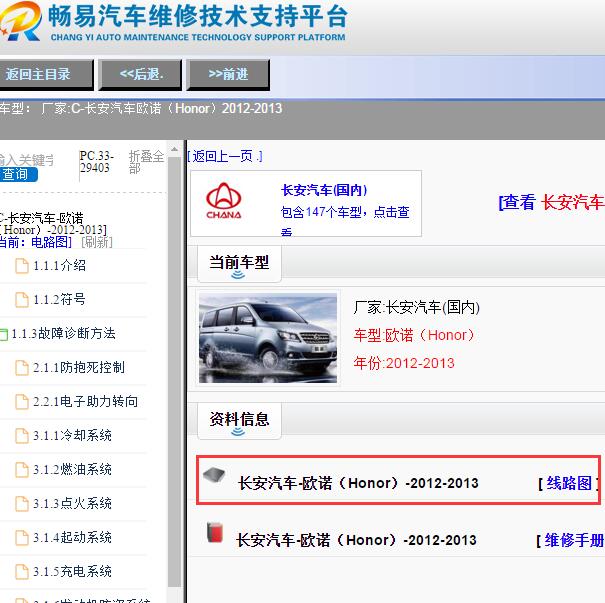Click the red repair manual book icon

pyautogui.click(x=215, y=532)
